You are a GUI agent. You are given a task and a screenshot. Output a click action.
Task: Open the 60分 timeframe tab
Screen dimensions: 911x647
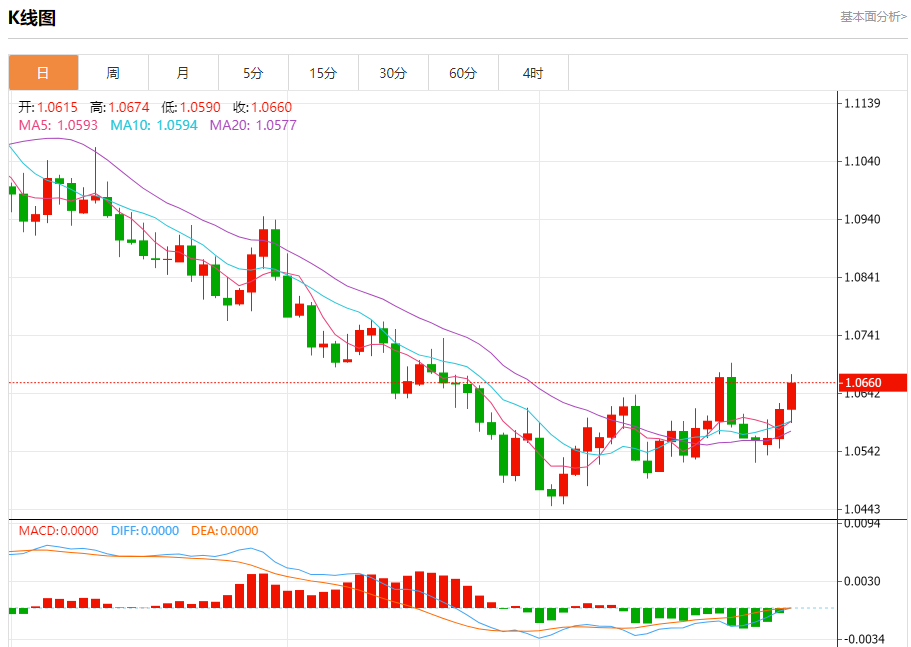[463, 73]
